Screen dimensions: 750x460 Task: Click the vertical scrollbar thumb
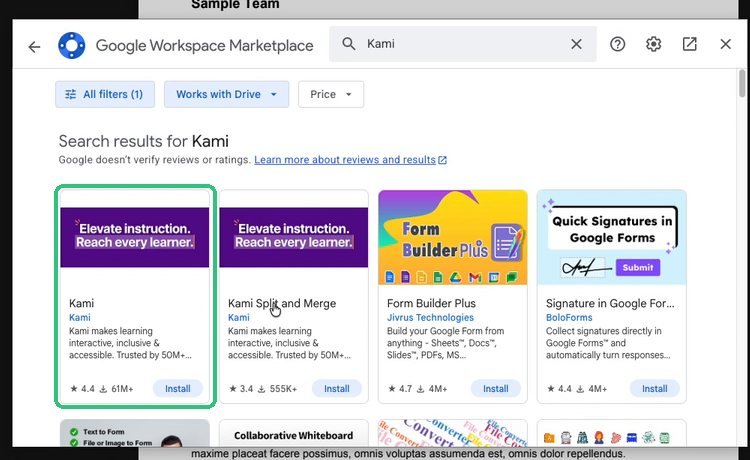point(741,83)
